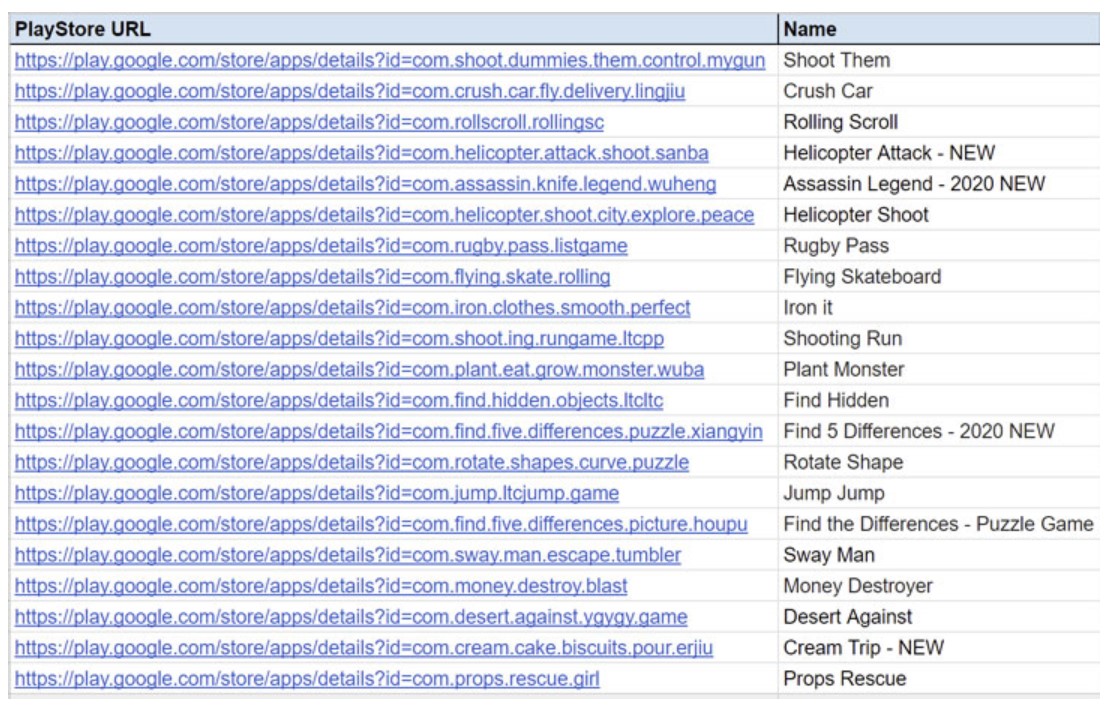Select the Money Destroyer name cell

939,586
